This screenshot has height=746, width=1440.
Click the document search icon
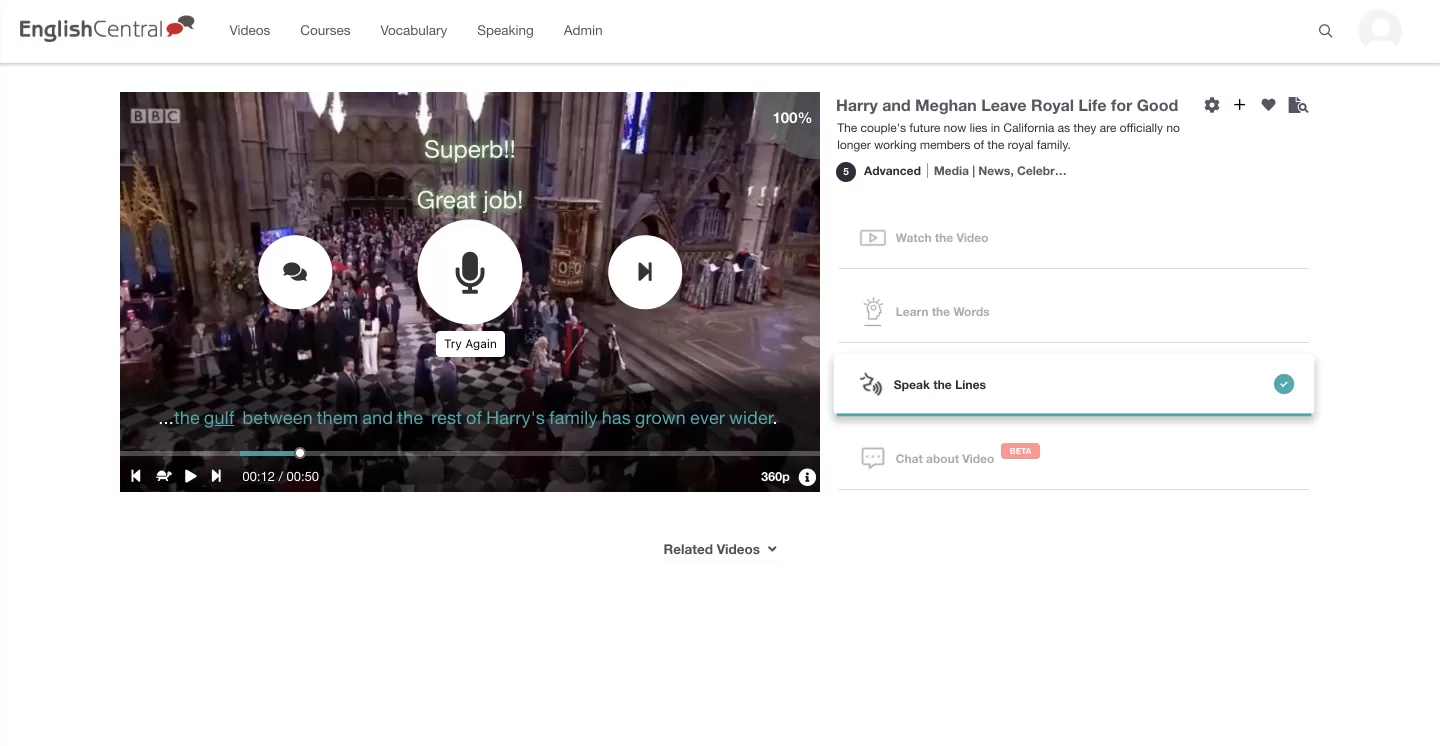pos(1298,105)
